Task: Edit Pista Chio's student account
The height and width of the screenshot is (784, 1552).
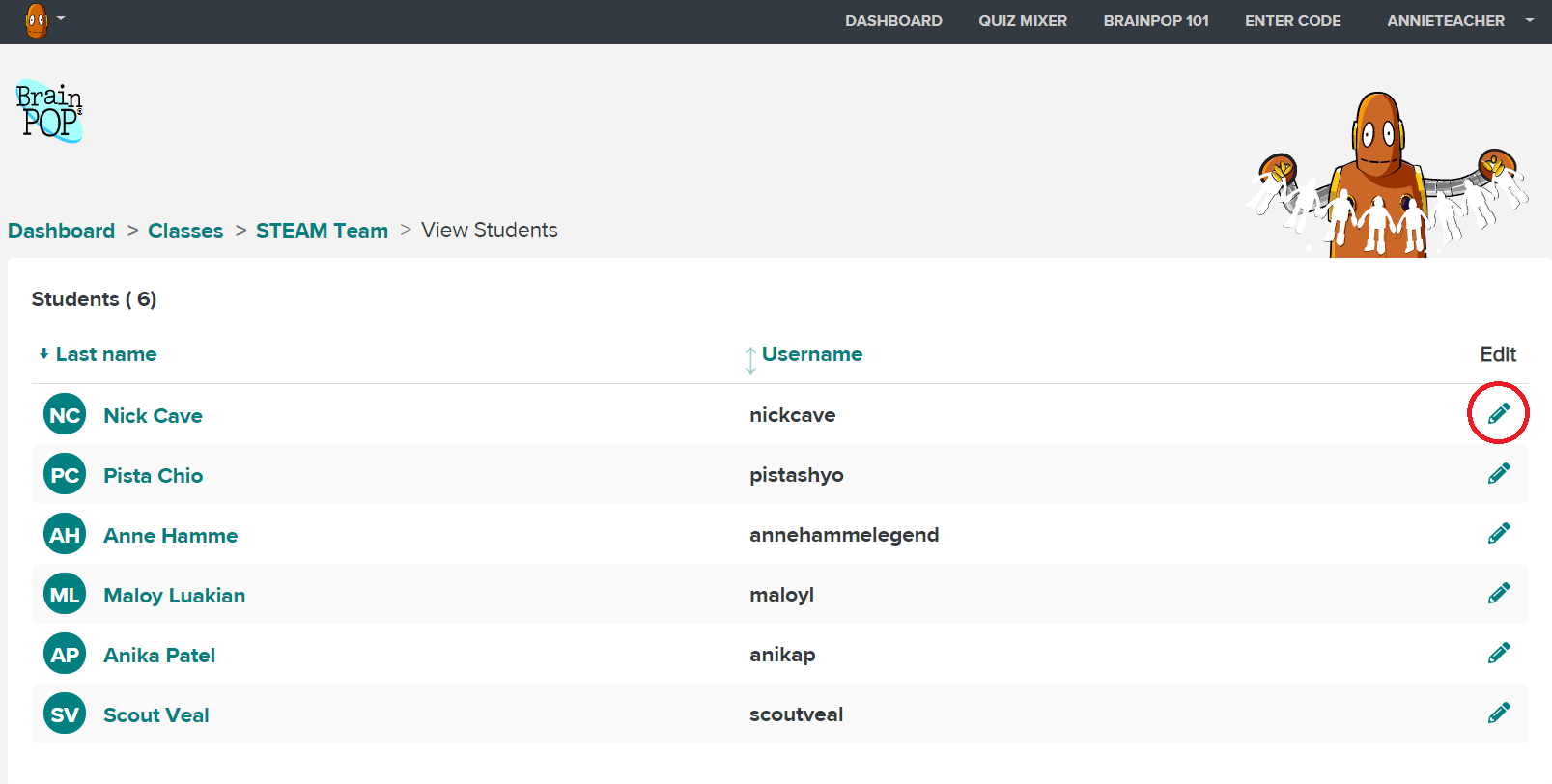Action: click(1498, 474)
